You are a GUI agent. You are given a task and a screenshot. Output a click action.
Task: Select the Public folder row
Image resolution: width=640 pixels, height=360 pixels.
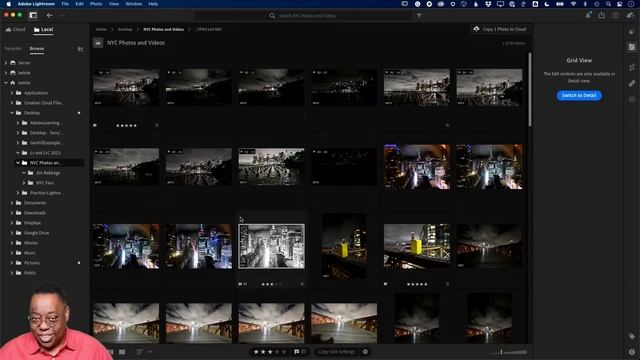tap(45, 273)
